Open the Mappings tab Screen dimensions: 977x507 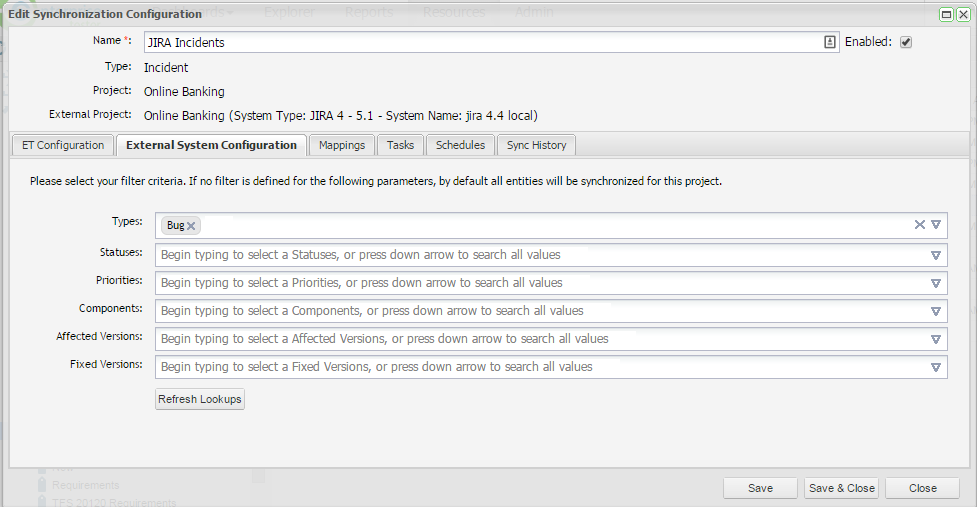click(342, 145)
